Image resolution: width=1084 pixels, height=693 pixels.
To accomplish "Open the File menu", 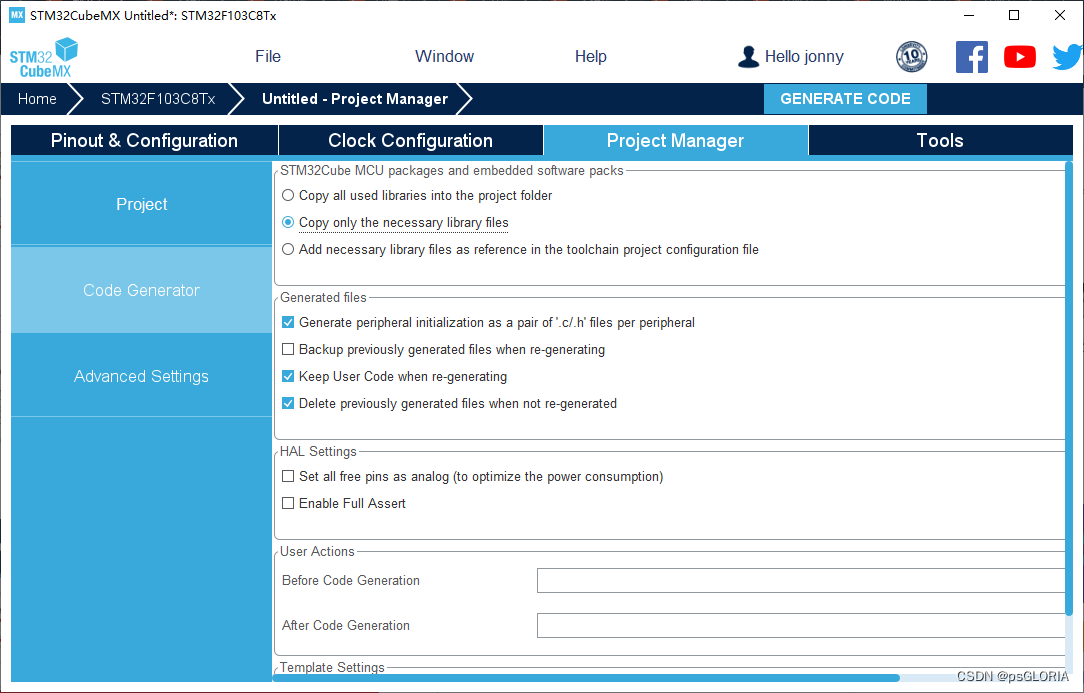I will (268, 57).
